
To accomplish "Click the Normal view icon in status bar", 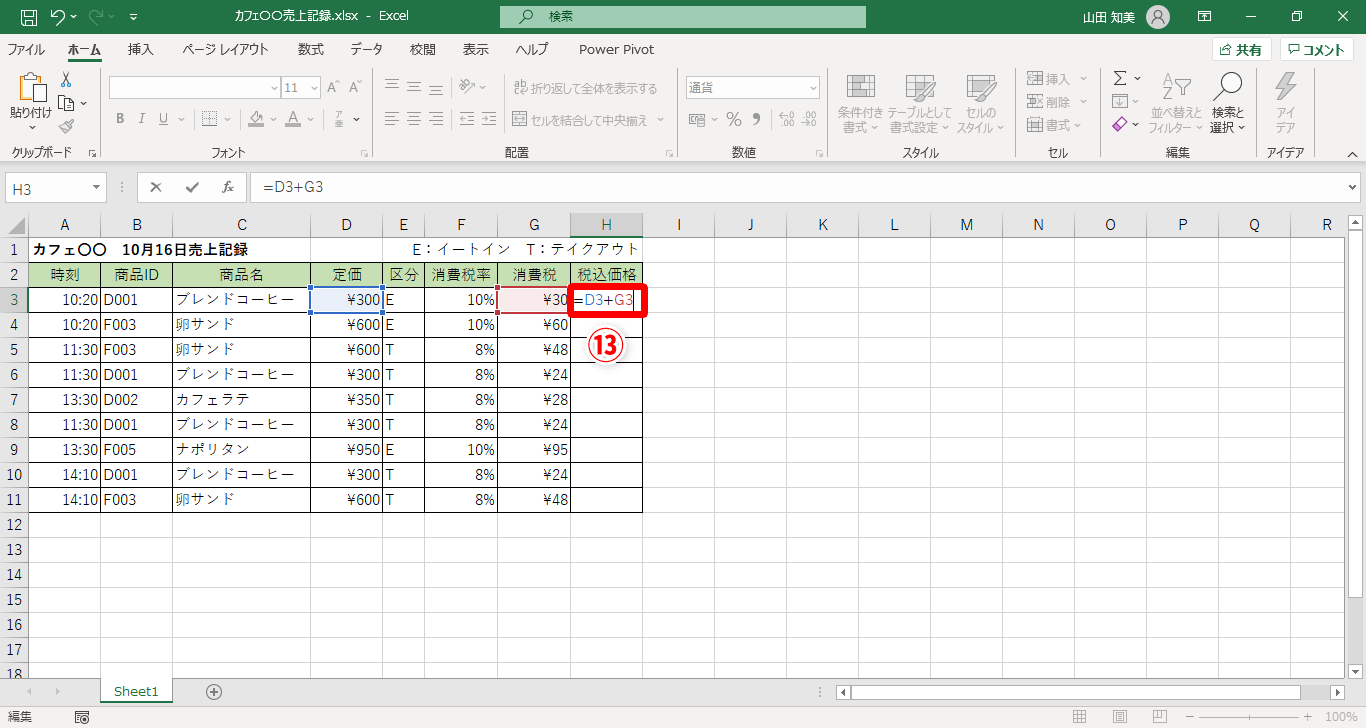I will pyautogui.click(x=1080, y=717).
